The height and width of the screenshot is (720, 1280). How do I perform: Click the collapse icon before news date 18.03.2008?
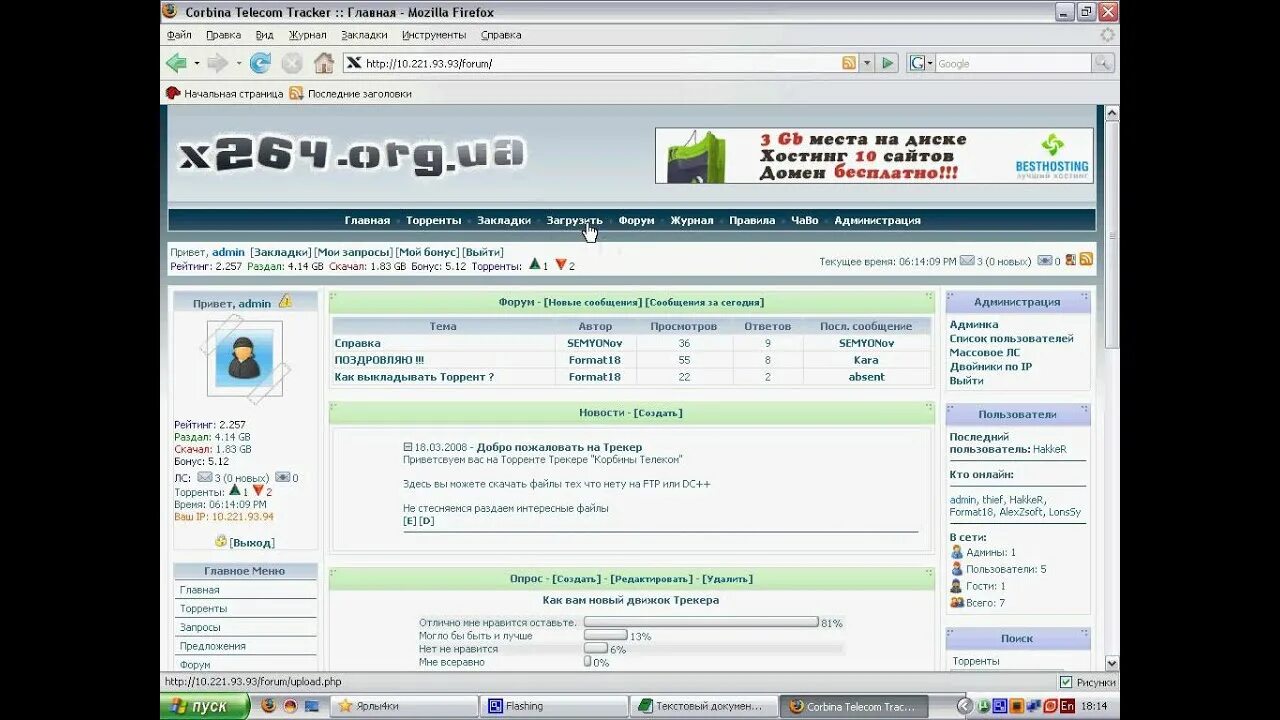(x=408, y=447)
